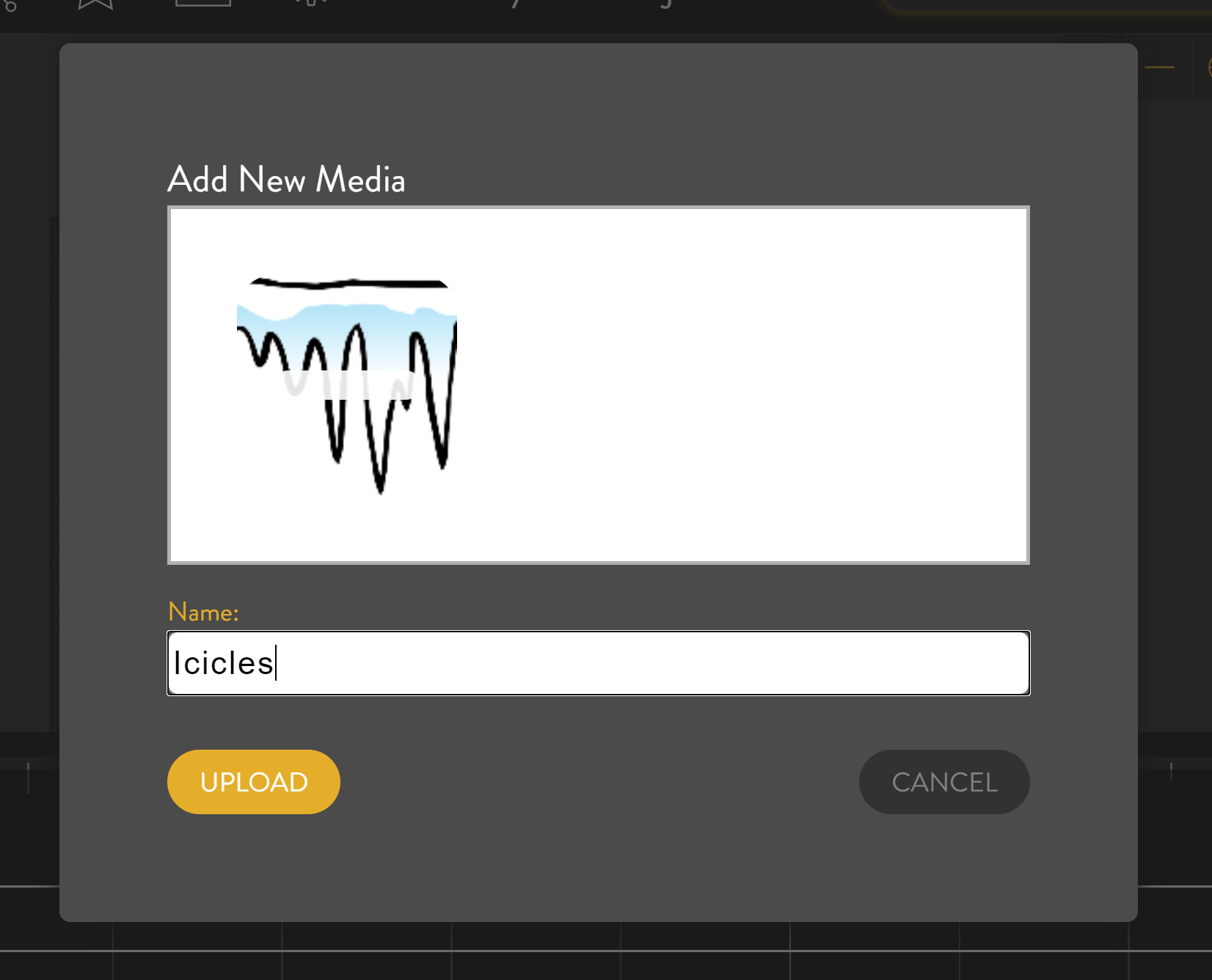Click the yellow UPLOAD button
This screenshot has height=980, width=1212.
click(253, 782)
